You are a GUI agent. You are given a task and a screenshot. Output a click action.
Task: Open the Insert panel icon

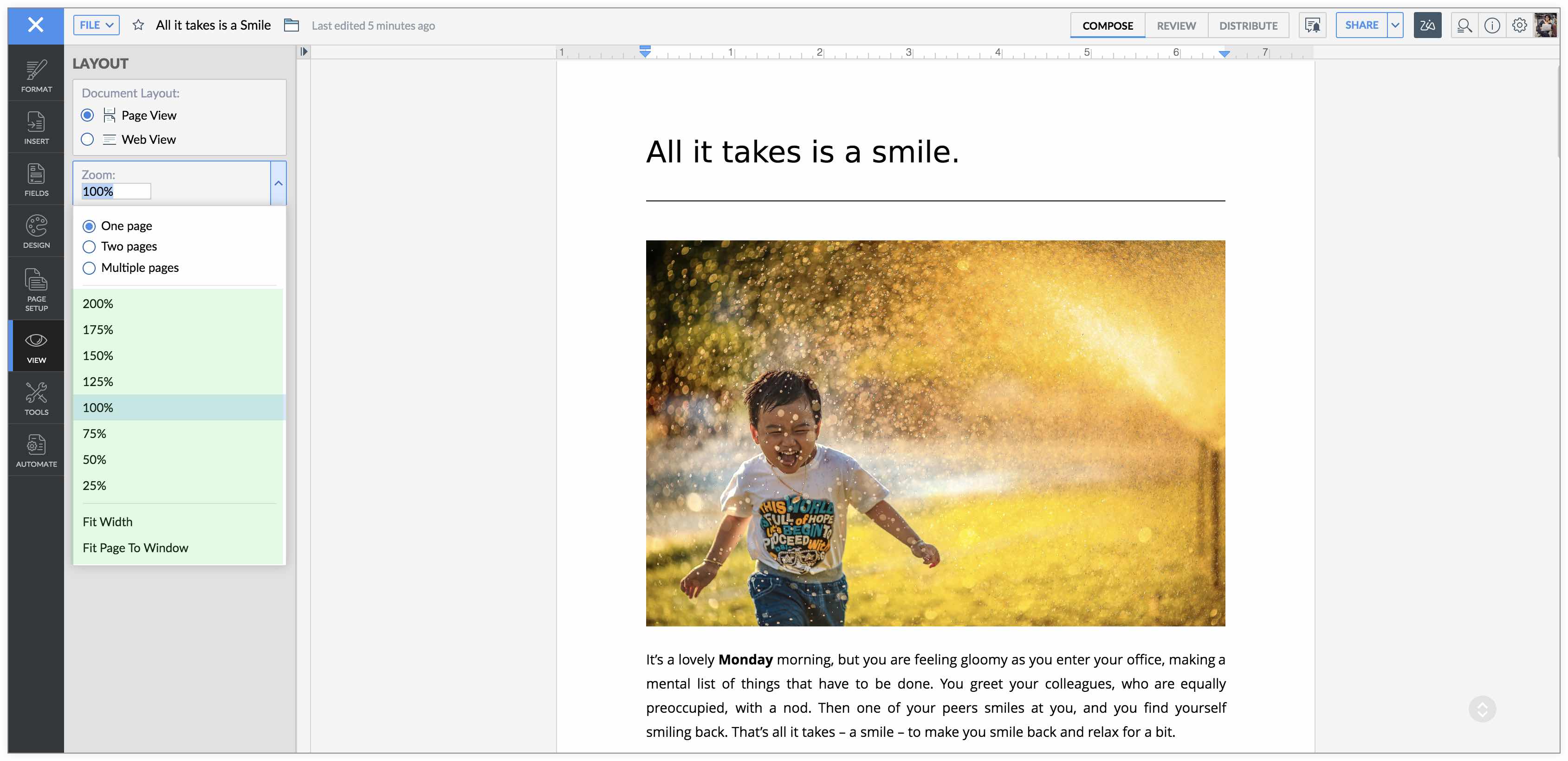coord(36,127)
